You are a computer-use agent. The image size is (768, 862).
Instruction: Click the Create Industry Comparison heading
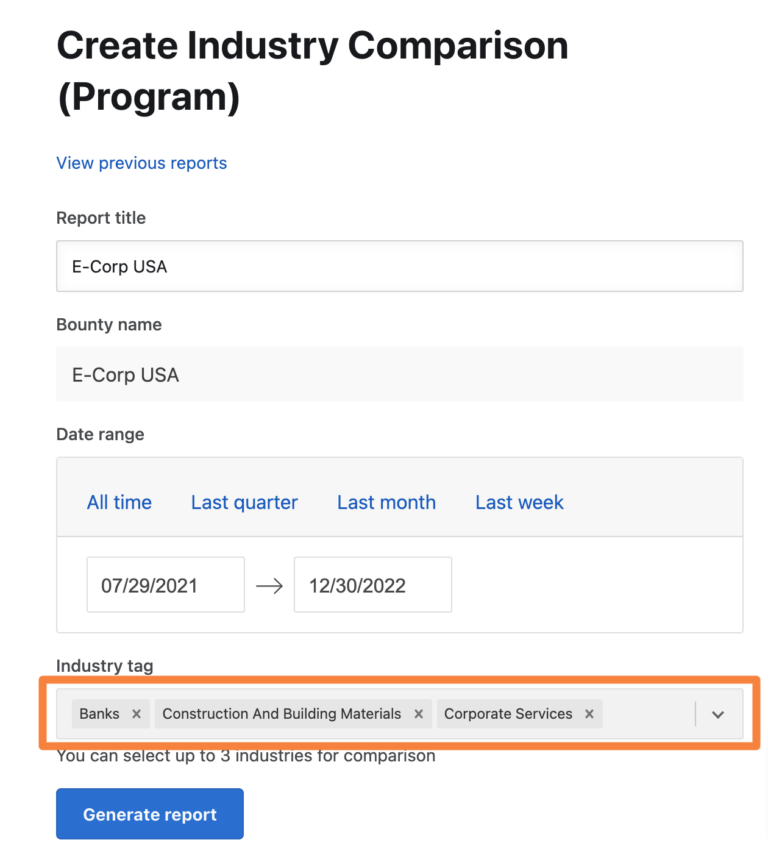tap(312, 70)
